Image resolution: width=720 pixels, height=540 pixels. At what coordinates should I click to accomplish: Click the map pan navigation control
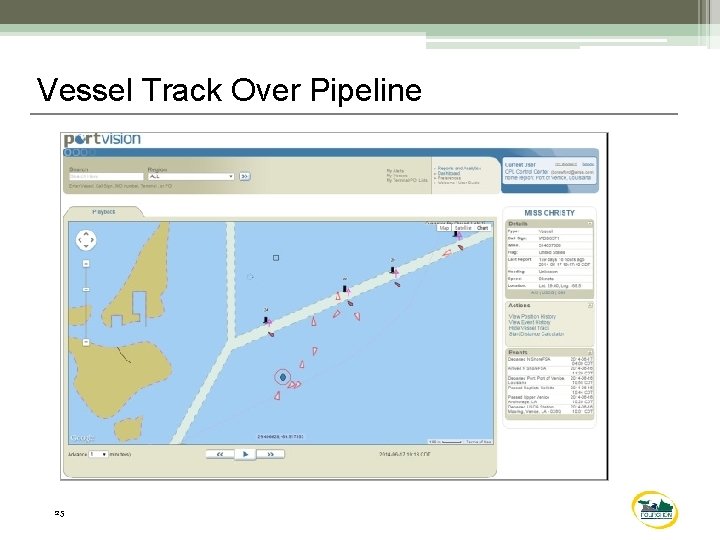(x=86, y=240)
